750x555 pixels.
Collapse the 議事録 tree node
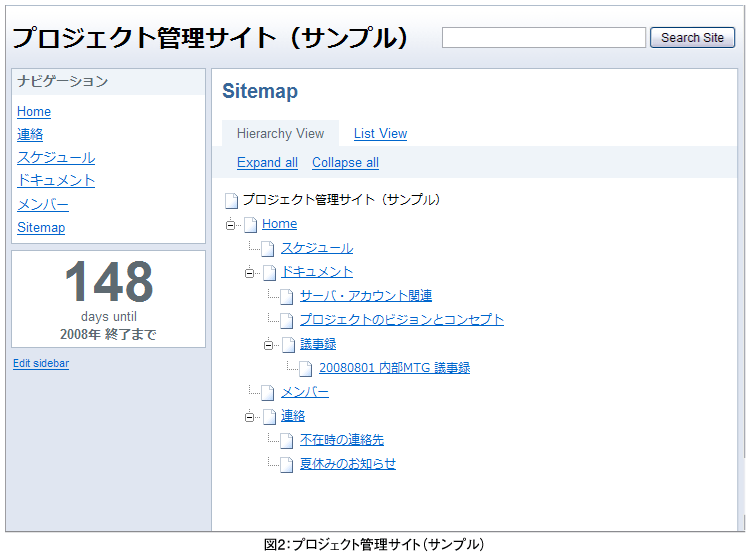[x=268, y=345]
